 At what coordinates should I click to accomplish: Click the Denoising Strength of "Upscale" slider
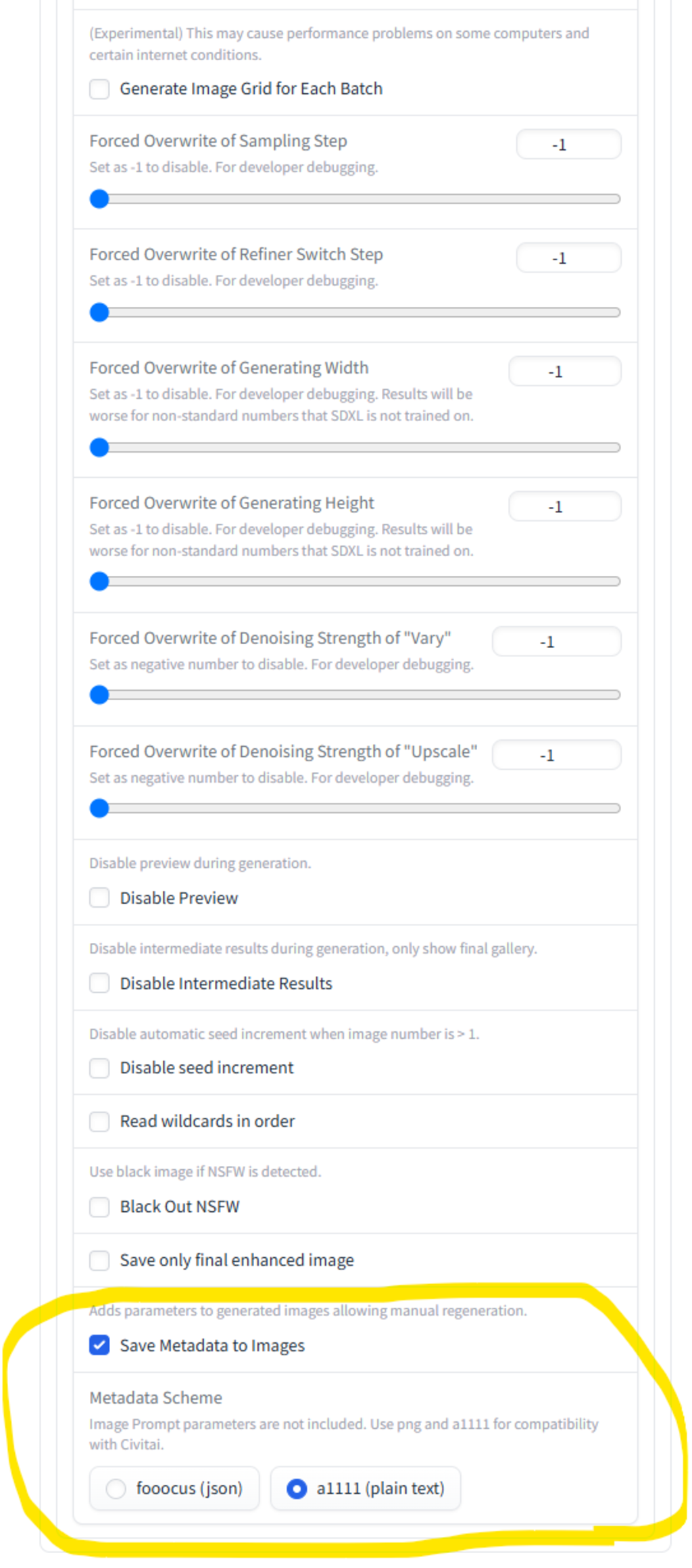tap(358, 808)
